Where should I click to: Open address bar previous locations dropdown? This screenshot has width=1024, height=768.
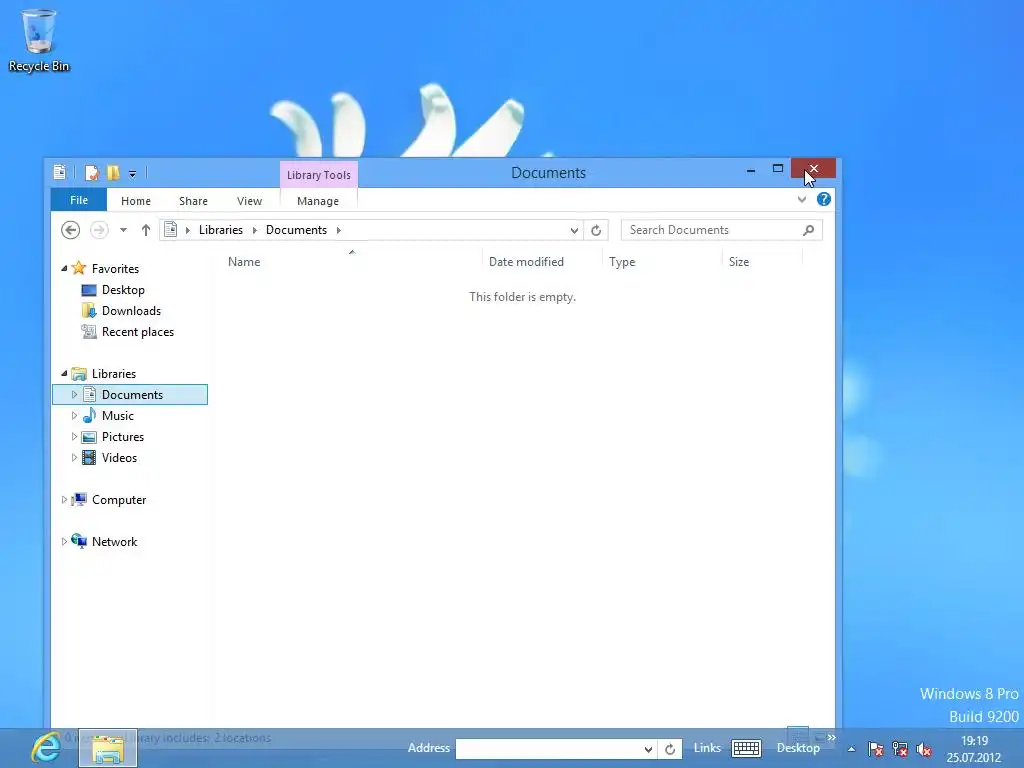click(574, 230)
